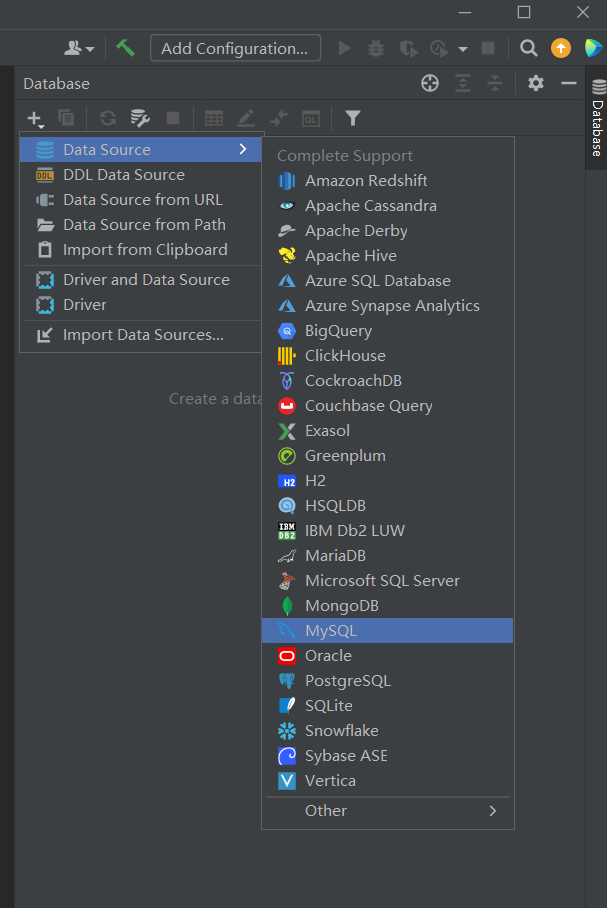Select Apache Cassandra
Image resolution: width=607 pixels, height=908 pixels.
tap(387, 206)
